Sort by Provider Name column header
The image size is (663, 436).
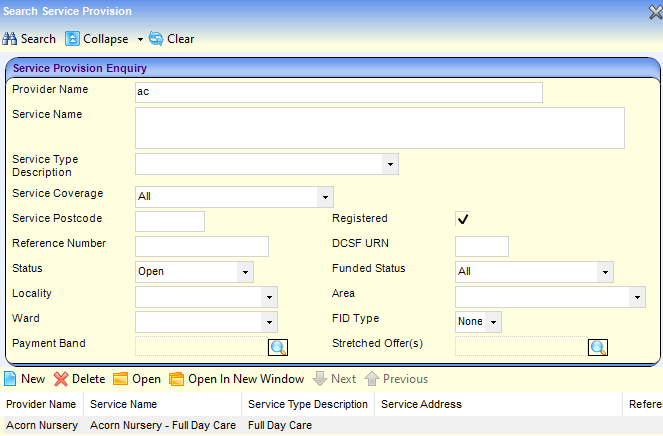coord(41,404)
